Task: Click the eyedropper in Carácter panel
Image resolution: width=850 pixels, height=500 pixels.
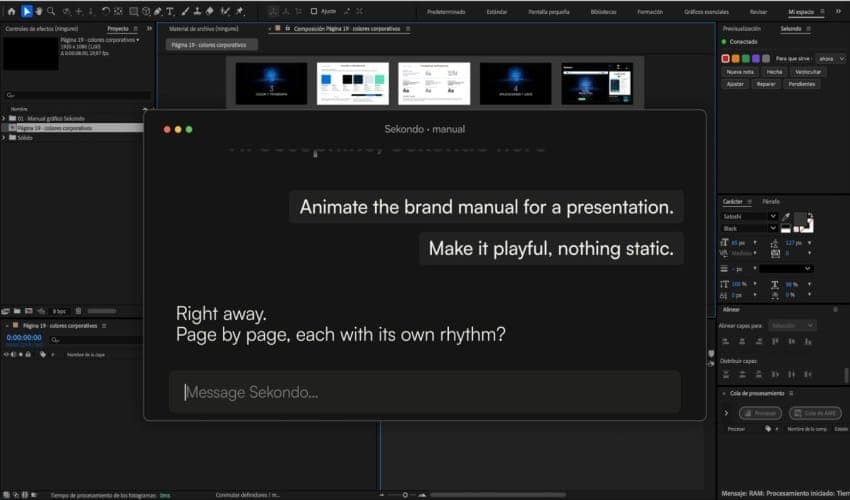Action: coord(785,217)
